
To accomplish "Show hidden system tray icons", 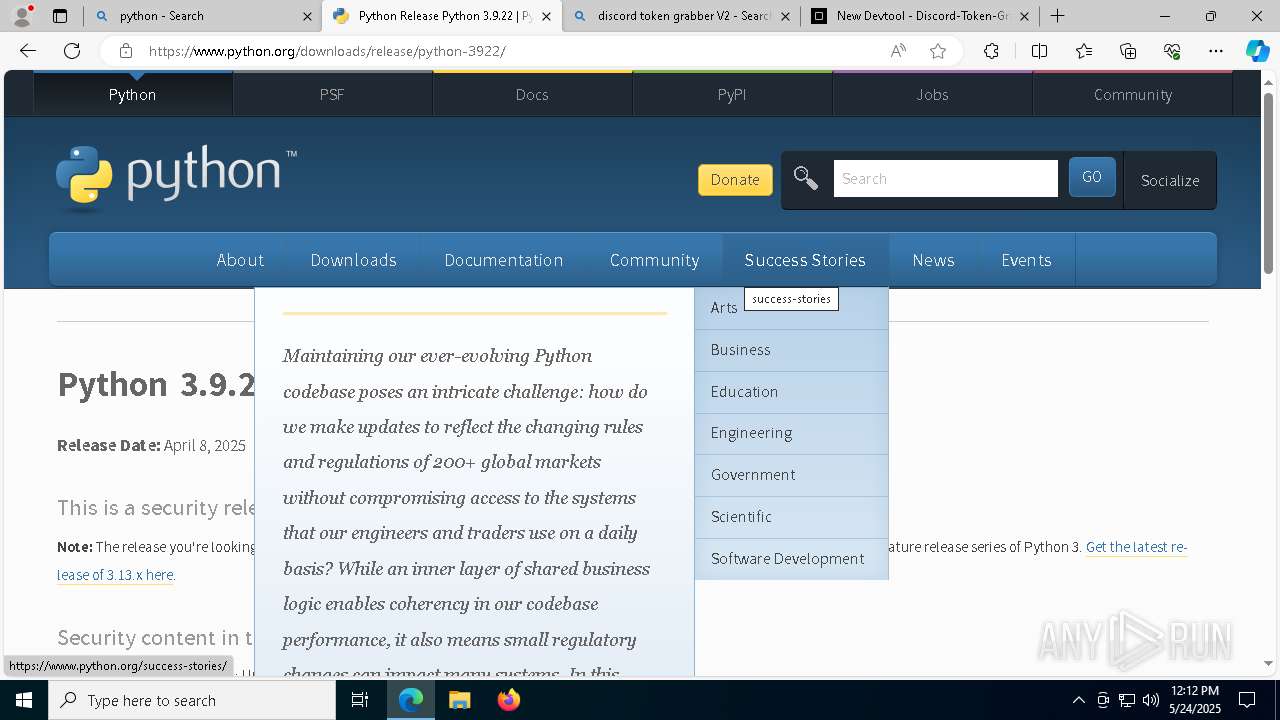I will 1078,700.
